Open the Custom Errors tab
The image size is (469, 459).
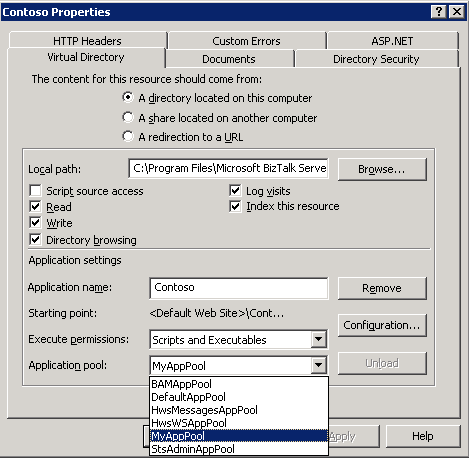coord(247,41)
